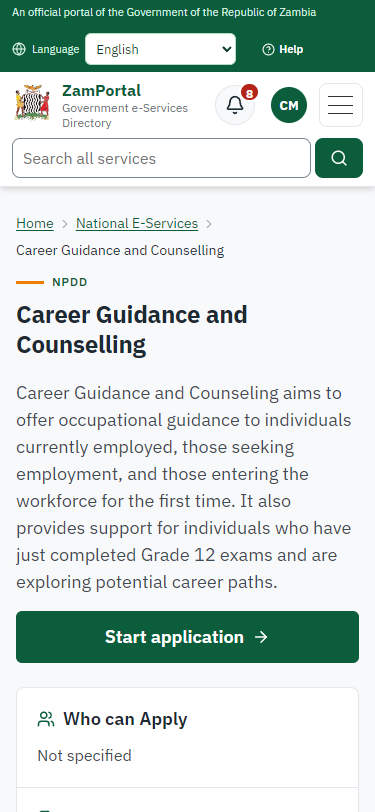Open the CM user profile avatar
This screenshot has height=812, width=375.
pyautogui.click(x=289, y=105)
